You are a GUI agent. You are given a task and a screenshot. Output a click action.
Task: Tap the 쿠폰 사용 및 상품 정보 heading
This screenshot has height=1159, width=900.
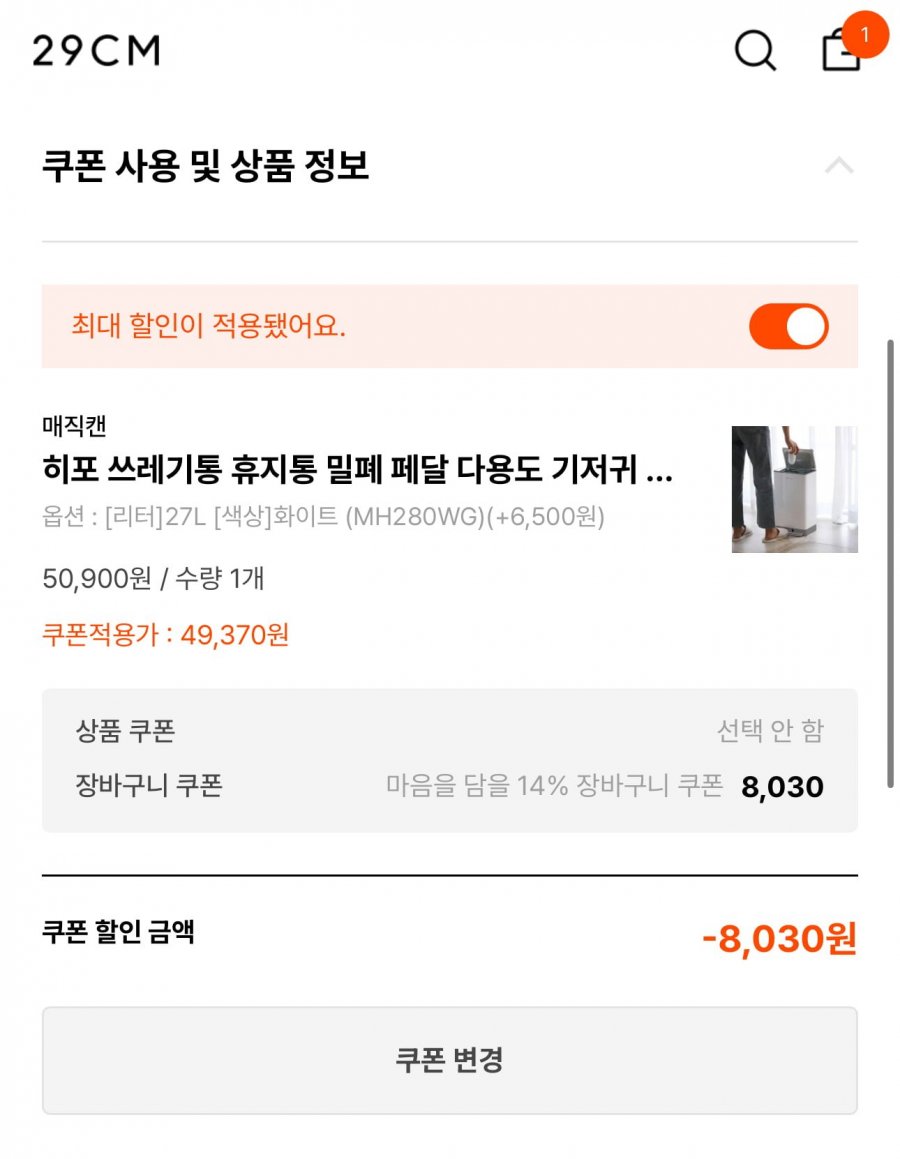click(206, 166)
